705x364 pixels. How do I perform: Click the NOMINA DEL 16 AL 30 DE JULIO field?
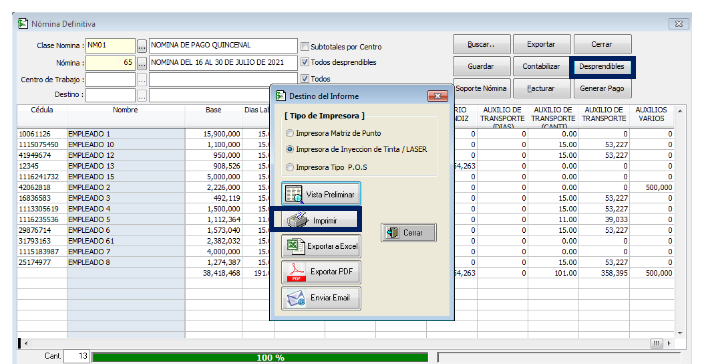click(x=223, y=62)
